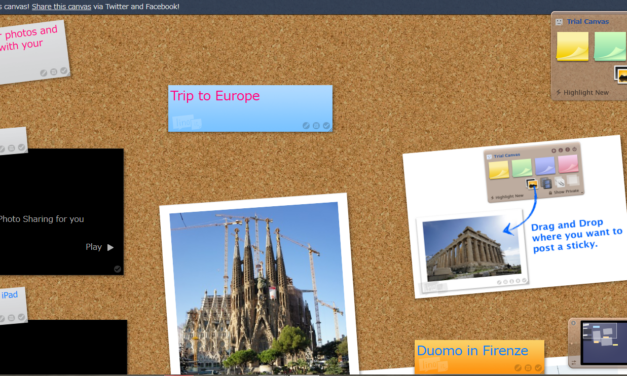Peel off the sticky above the video
627x376 pixels.
pyautogui.click(x=21, y=147)
